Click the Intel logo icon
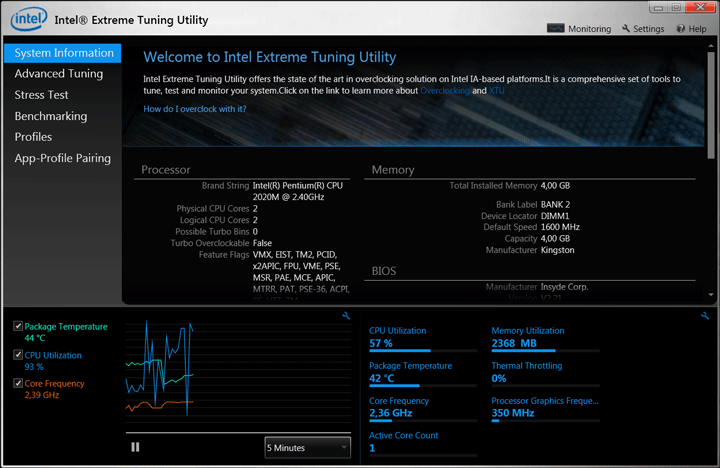 point(28,19)
